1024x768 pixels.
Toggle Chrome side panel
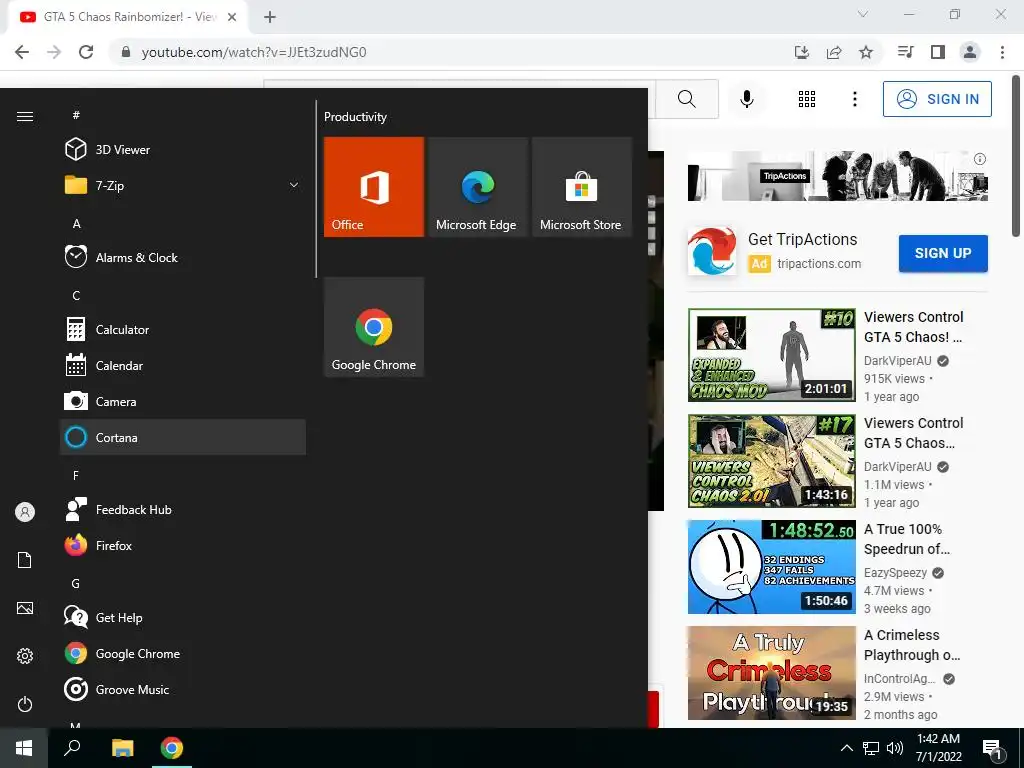tap(938, 52)
